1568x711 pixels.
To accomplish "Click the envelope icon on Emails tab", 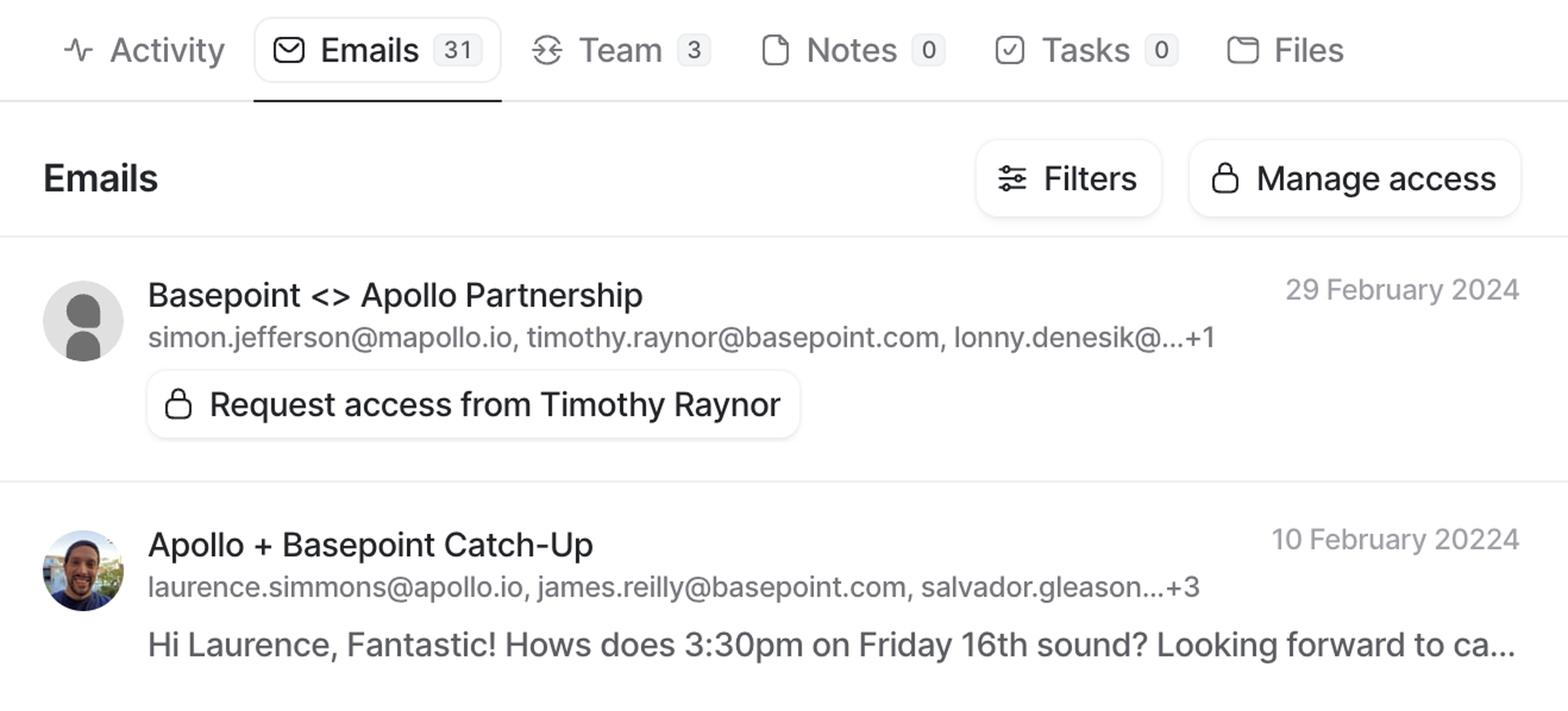I will click(x=289, y=50).
